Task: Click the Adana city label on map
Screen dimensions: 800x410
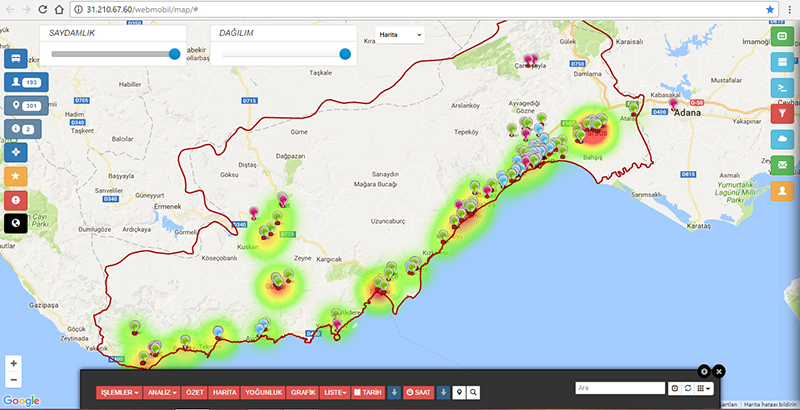Action: pos(689,113)
